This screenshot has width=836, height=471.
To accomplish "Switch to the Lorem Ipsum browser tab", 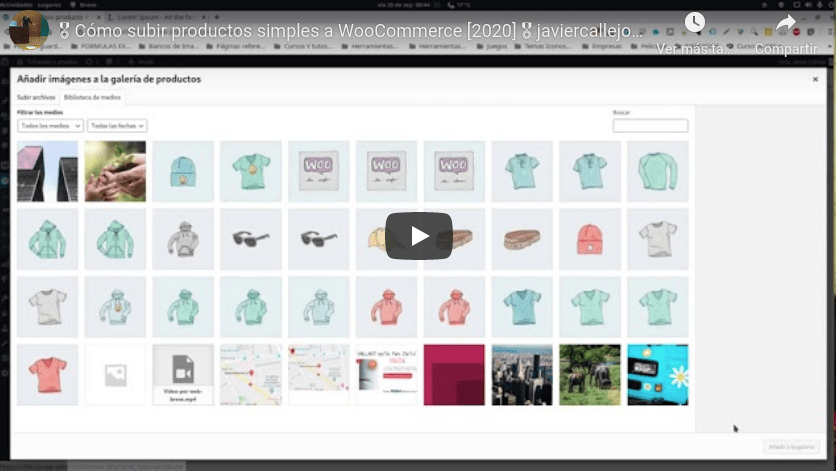I will [156, 17].
